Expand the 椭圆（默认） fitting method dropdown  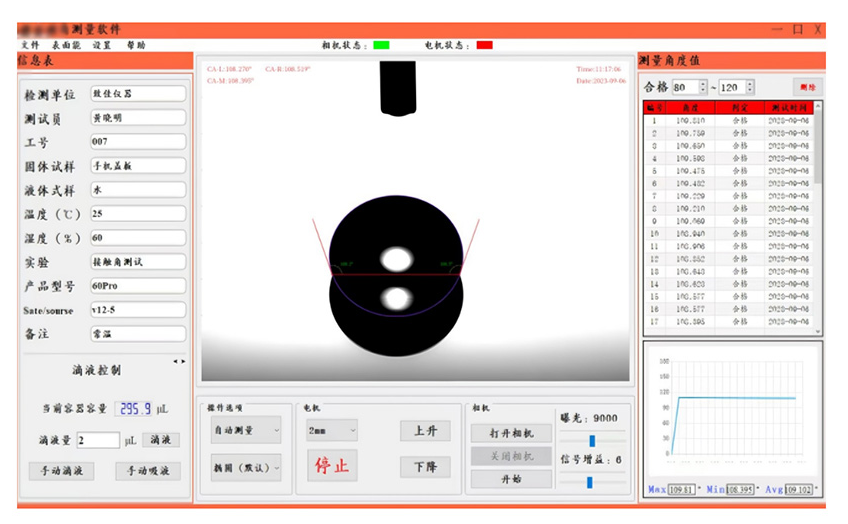[245, 466]
